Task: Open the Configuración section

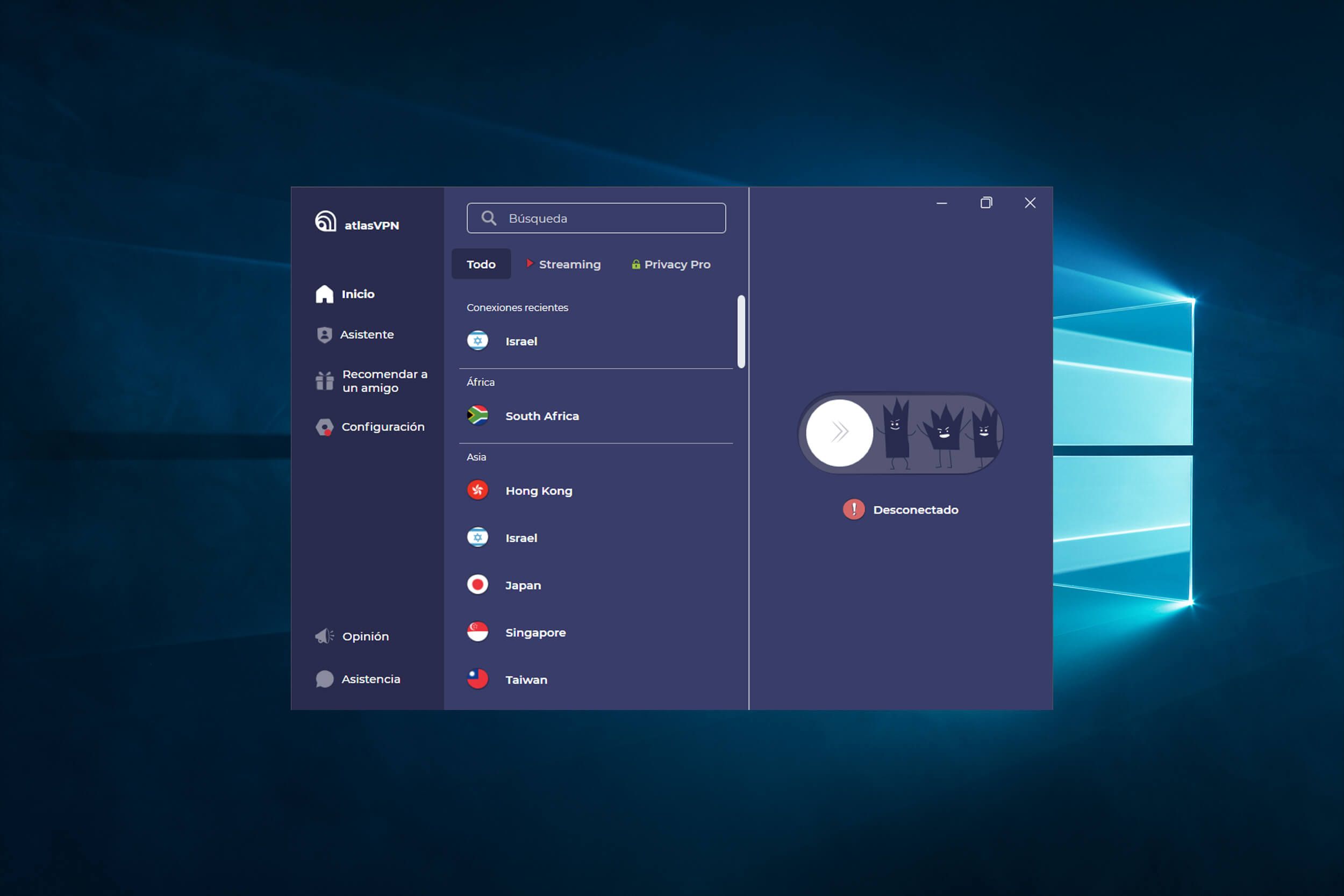Action: (x=370, y=427)
